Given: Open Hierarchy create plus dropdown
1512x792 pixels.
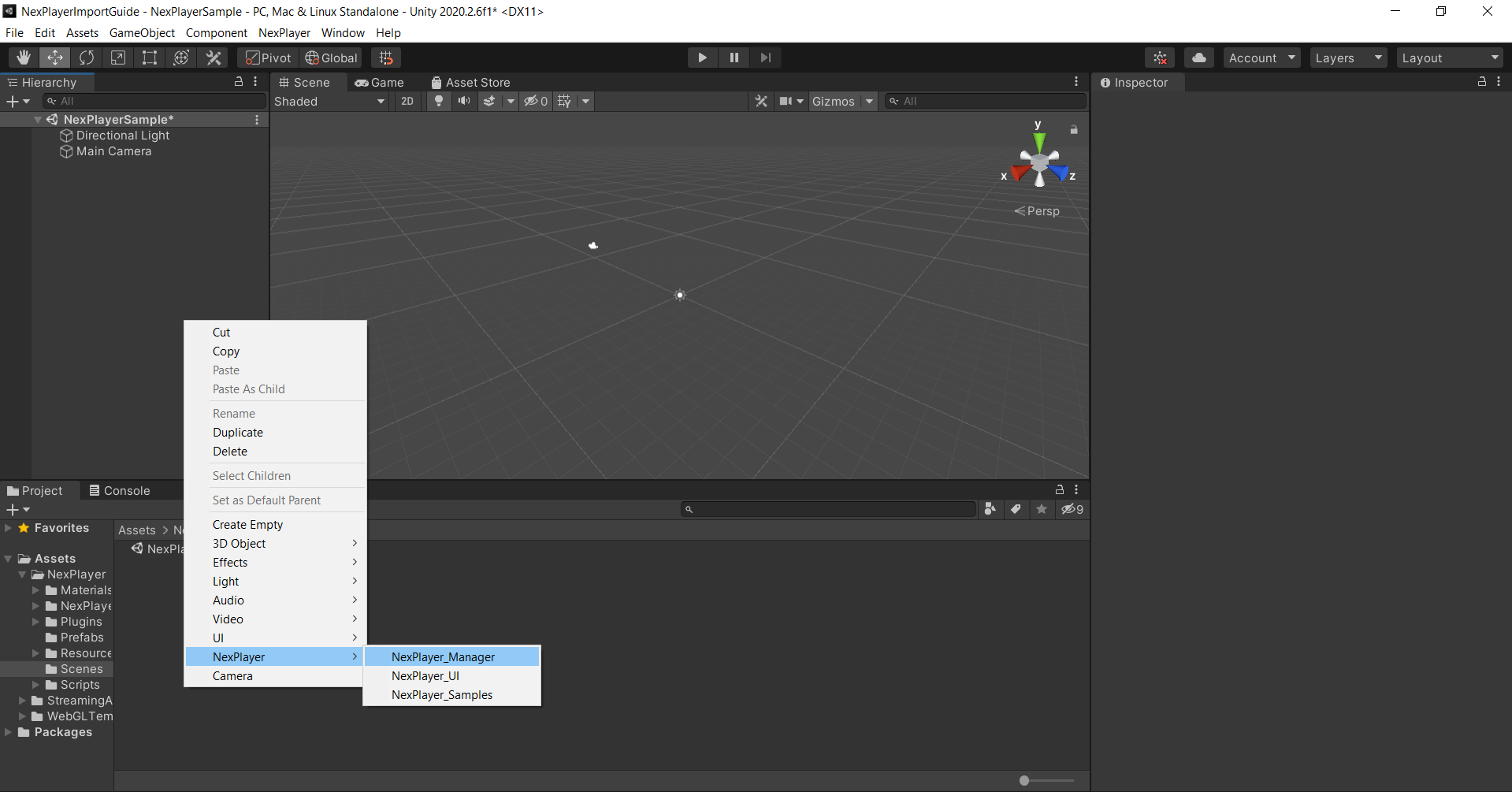Looking at the screenshot, I should (17, 101).
